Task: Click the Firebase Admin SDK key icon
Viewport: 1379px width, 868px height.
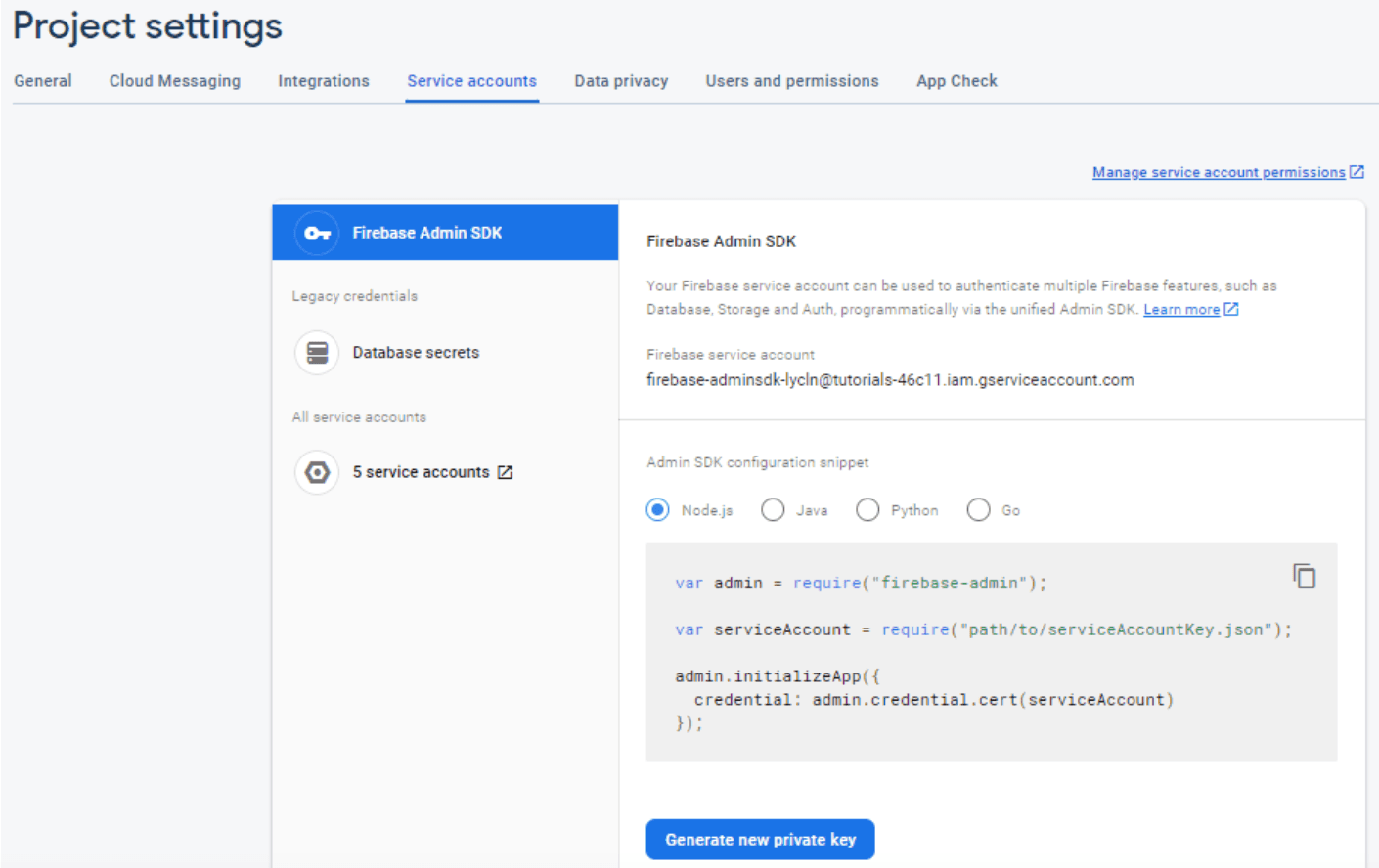Action: 316,232
